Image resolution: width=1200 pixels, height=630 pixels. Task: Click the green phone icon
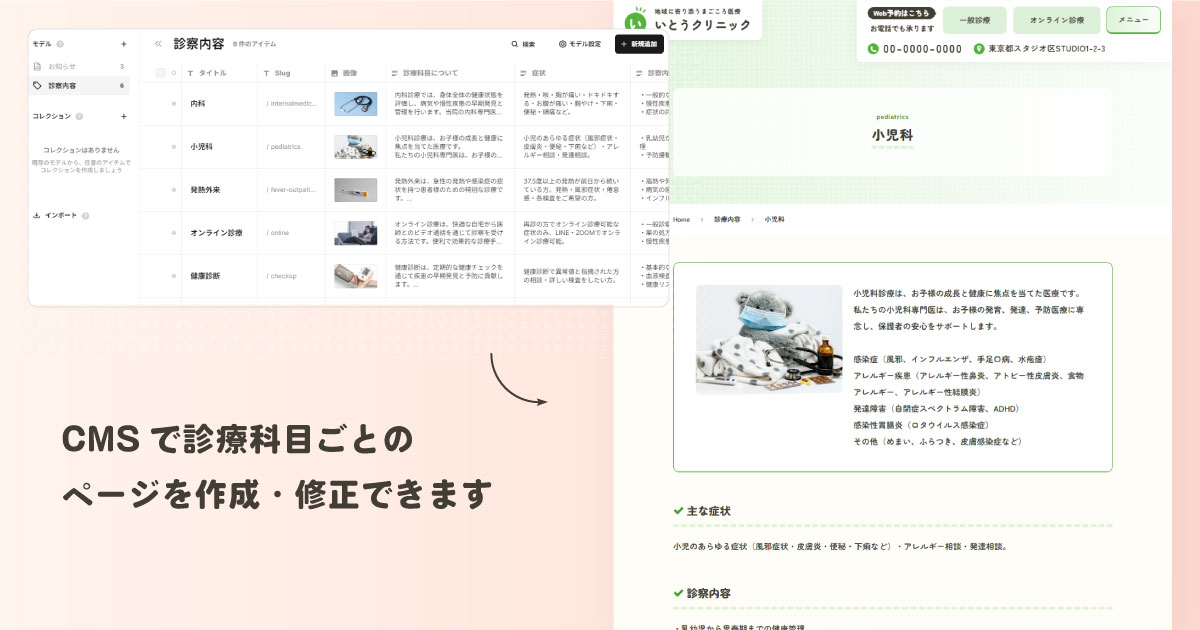873,48
